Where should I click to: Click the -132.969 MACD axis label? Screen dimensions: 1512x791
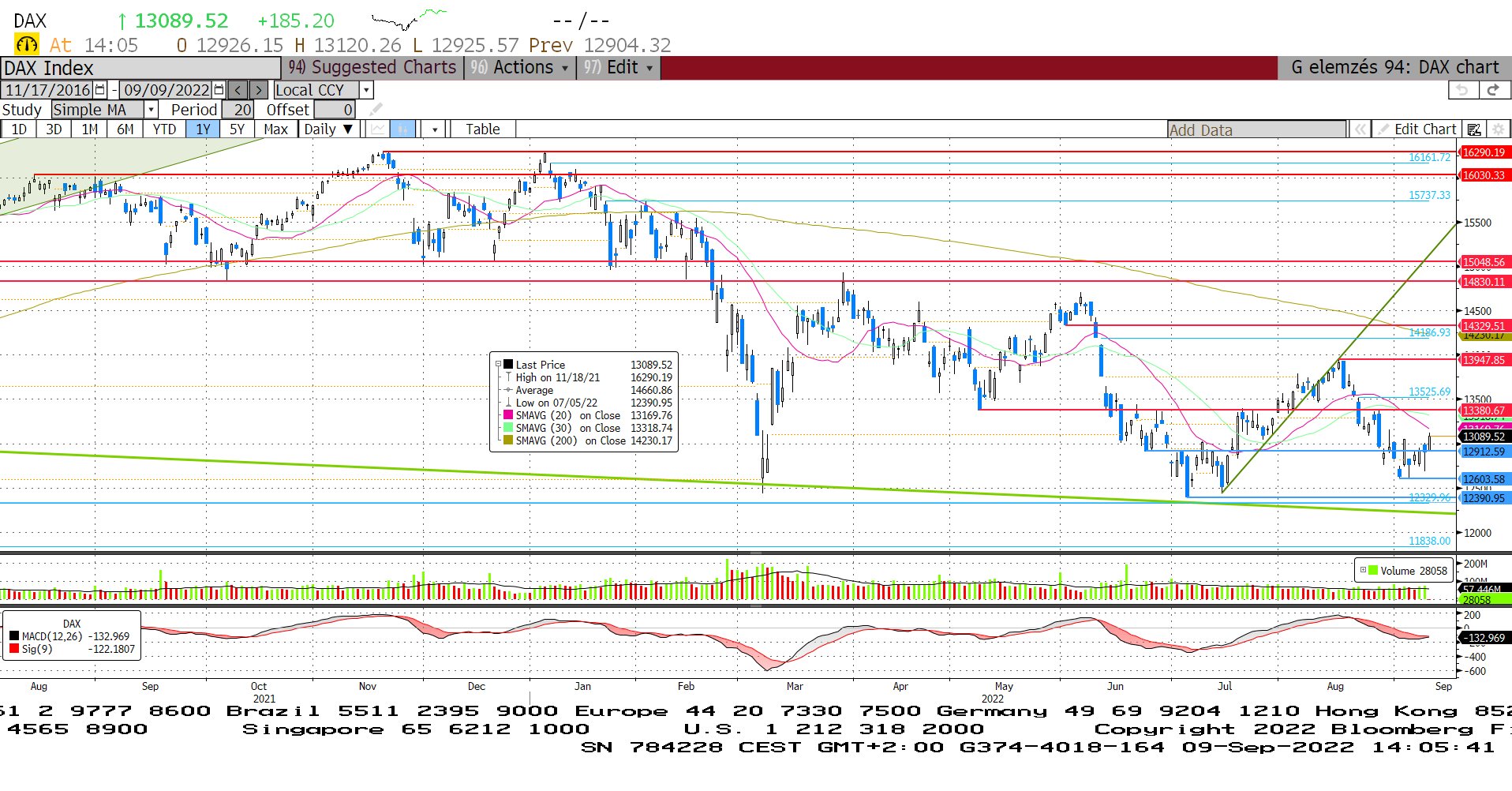pyautogui.click(x=1484, y=638)
